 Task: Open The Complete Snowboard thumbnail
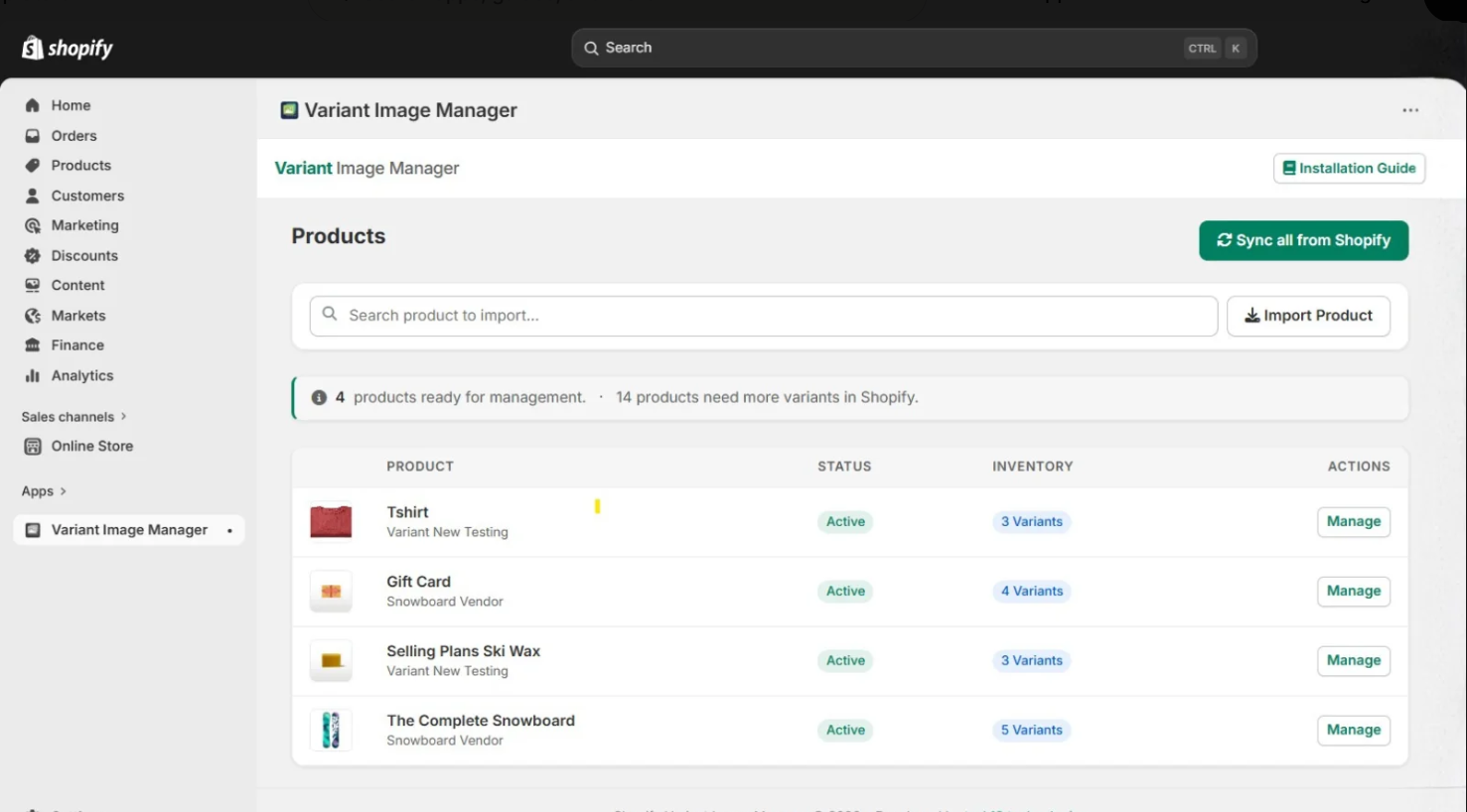point(331,731)
